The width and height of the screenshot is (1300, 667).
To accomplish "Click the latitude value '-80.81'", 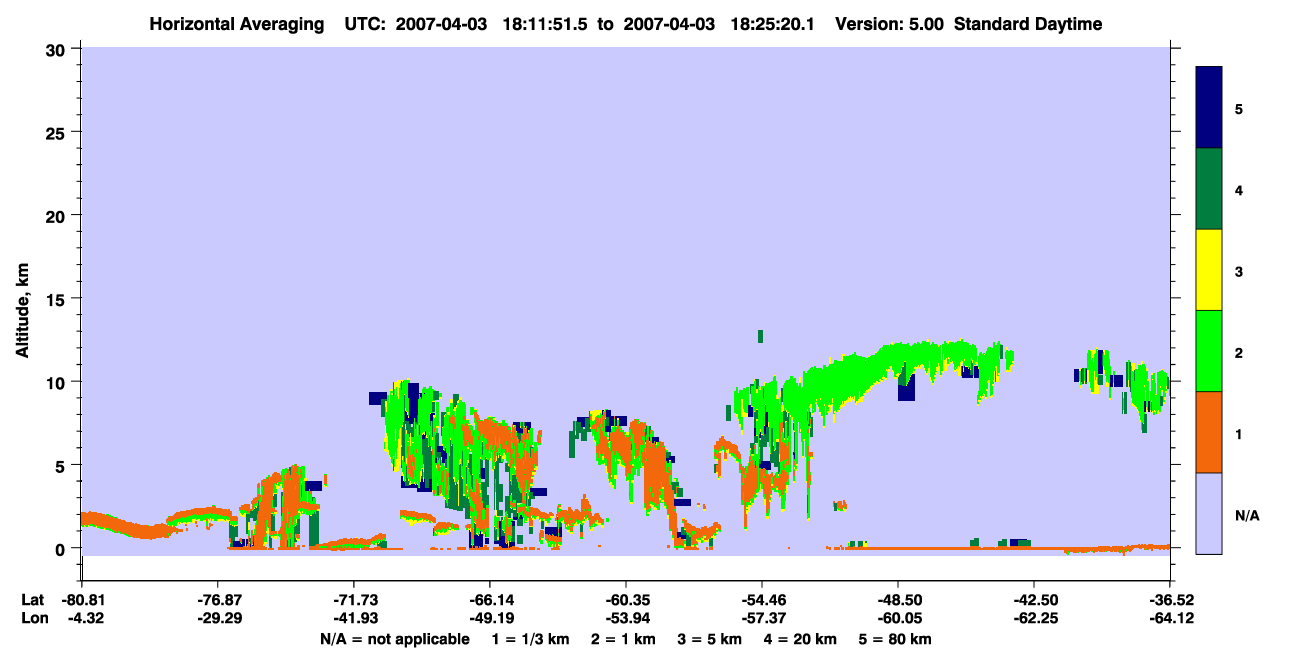I will pos(81,599).
